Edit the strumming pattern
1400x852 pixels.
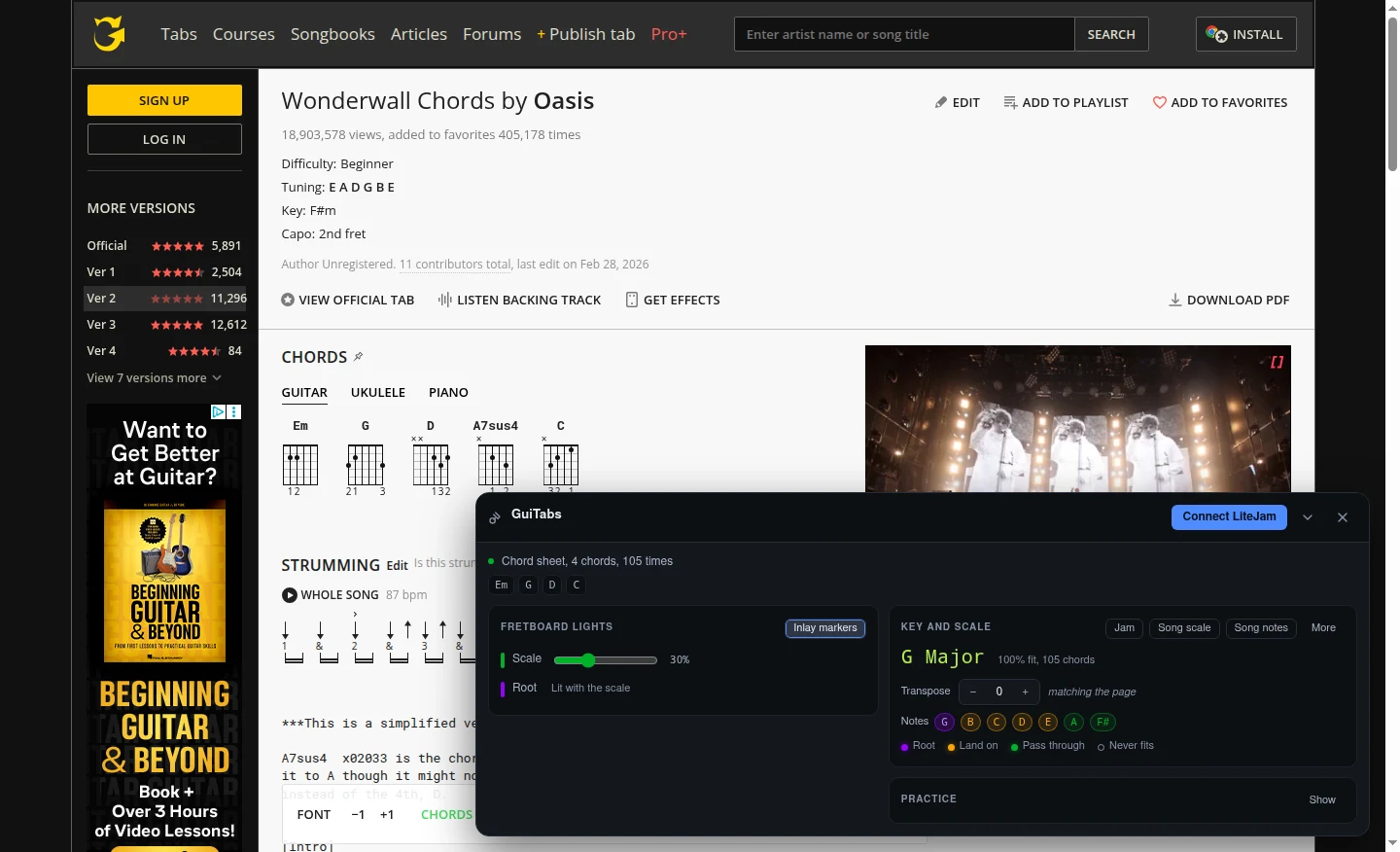(x=398, y=566)
